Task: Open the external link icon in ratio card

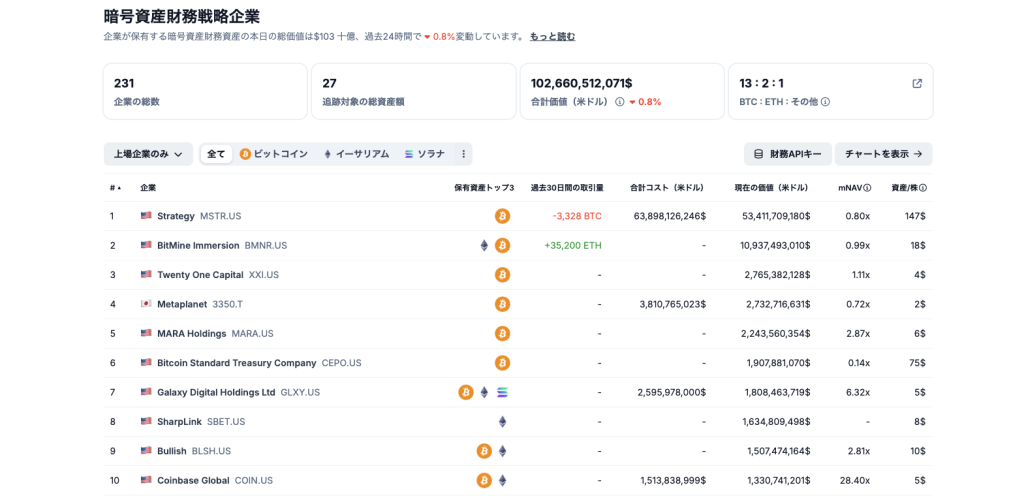Action: [917, 84]
